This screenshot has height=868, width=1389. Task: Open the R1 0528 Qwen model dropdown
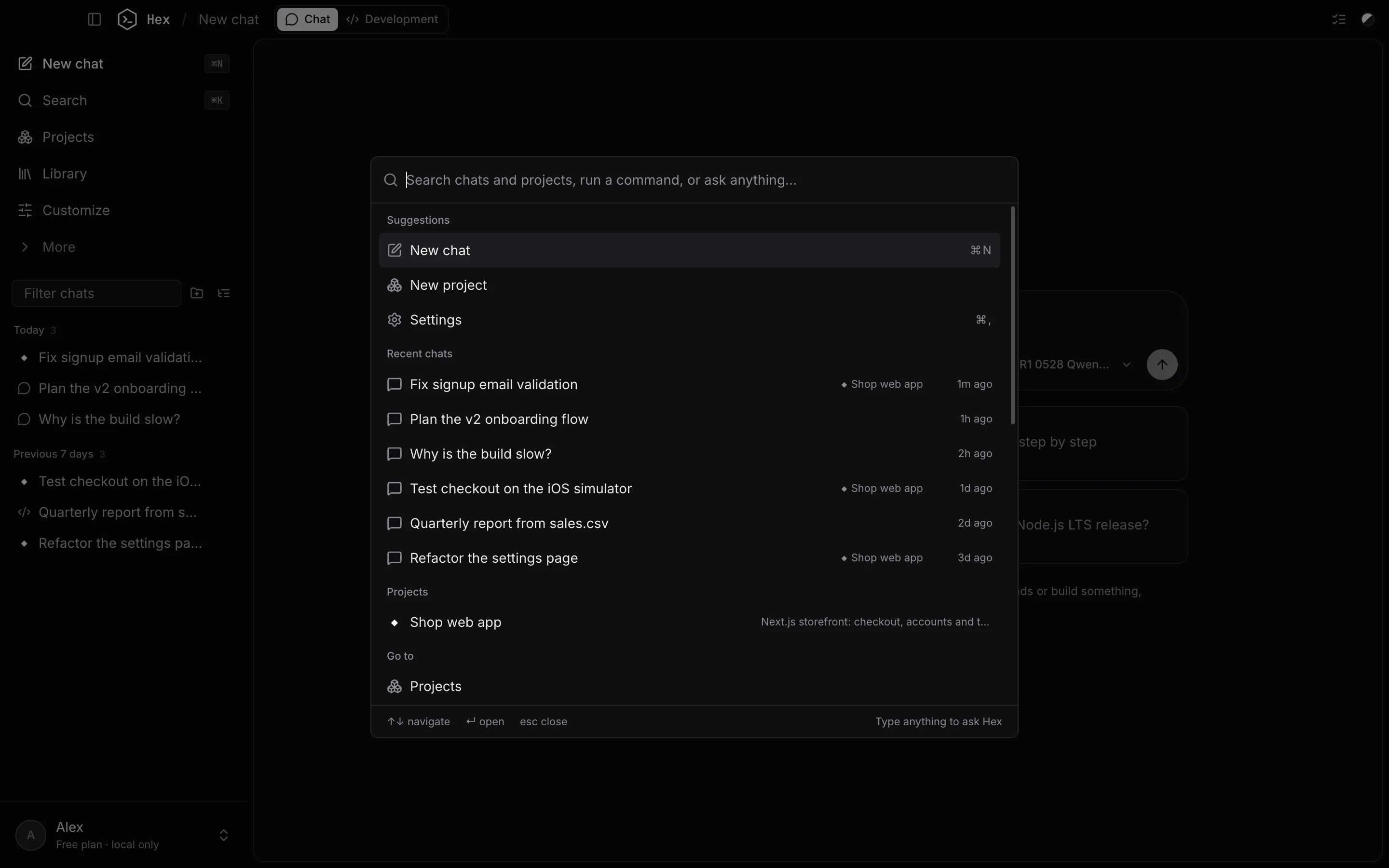click(x=1075, y=365)
